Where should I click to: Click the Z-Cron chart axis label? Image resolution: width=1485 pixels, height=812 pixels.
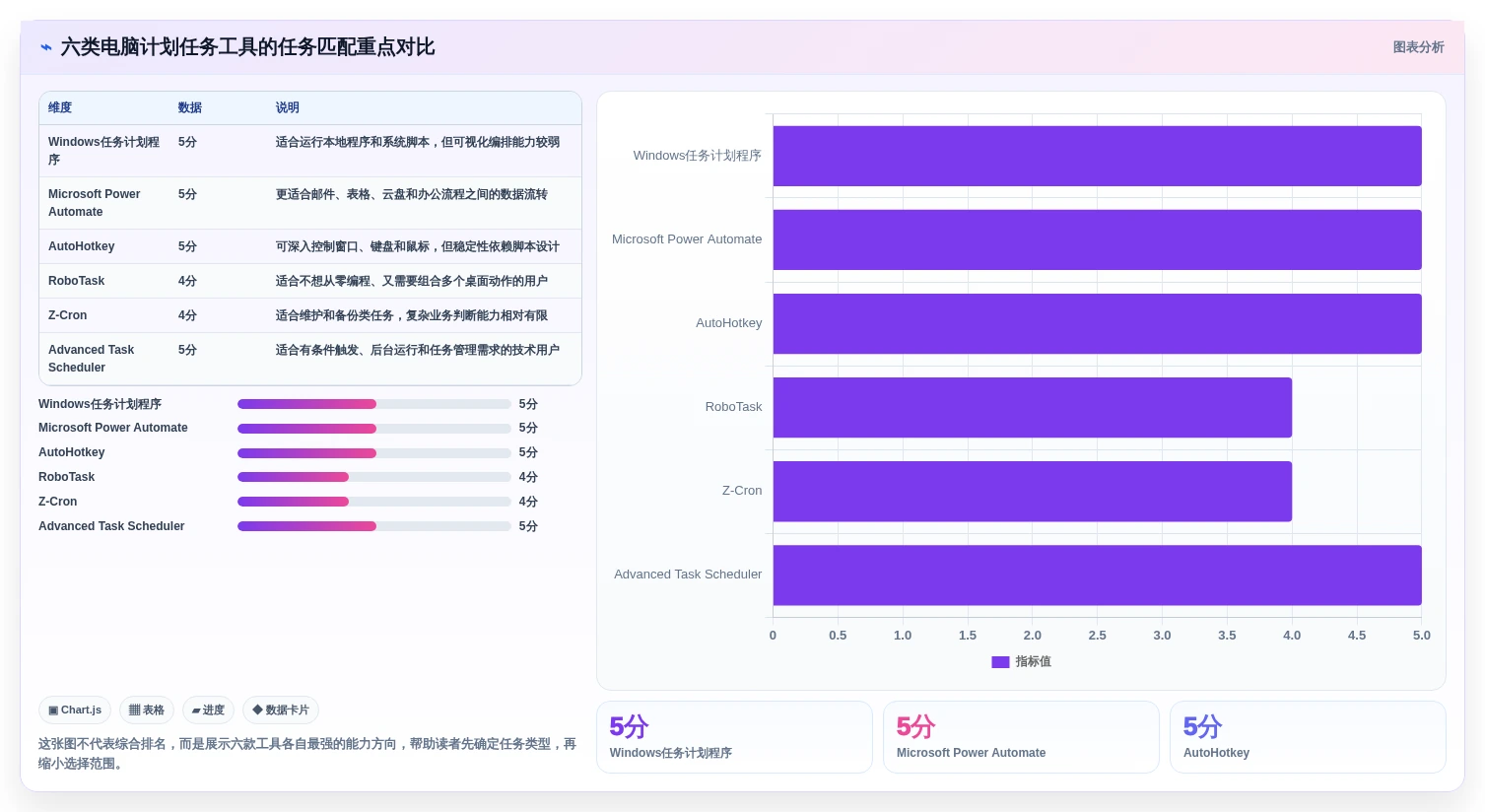(742, 491)
